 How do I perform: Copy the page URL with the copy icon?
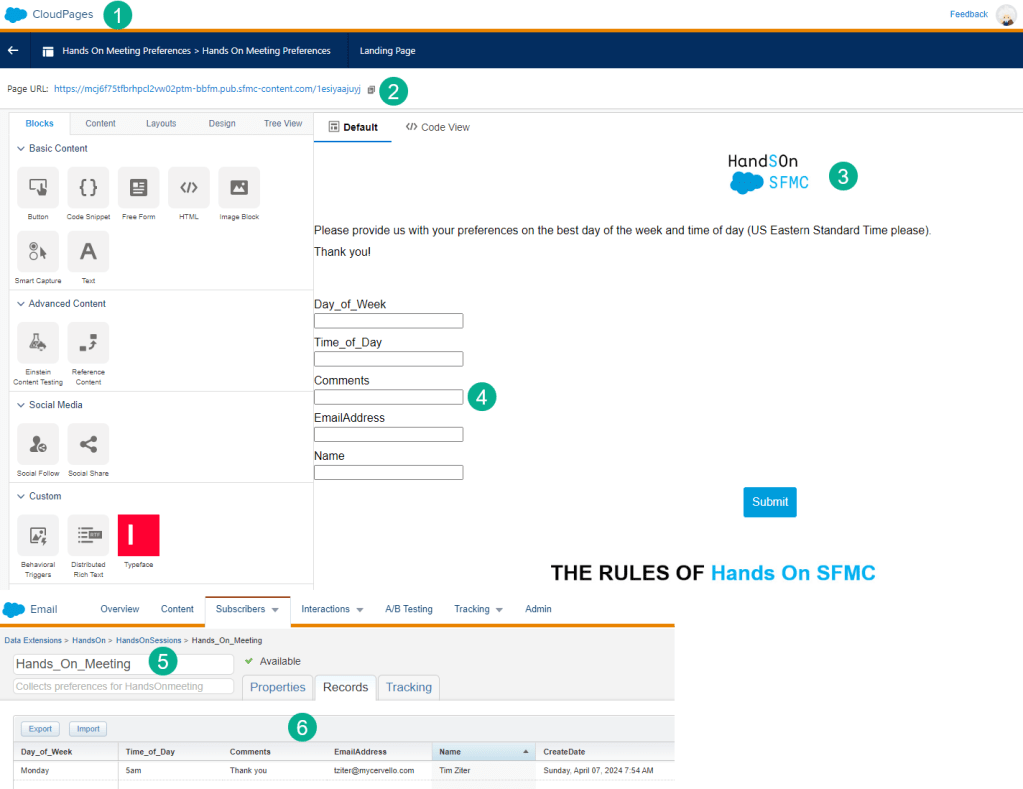tap(371, 90)
